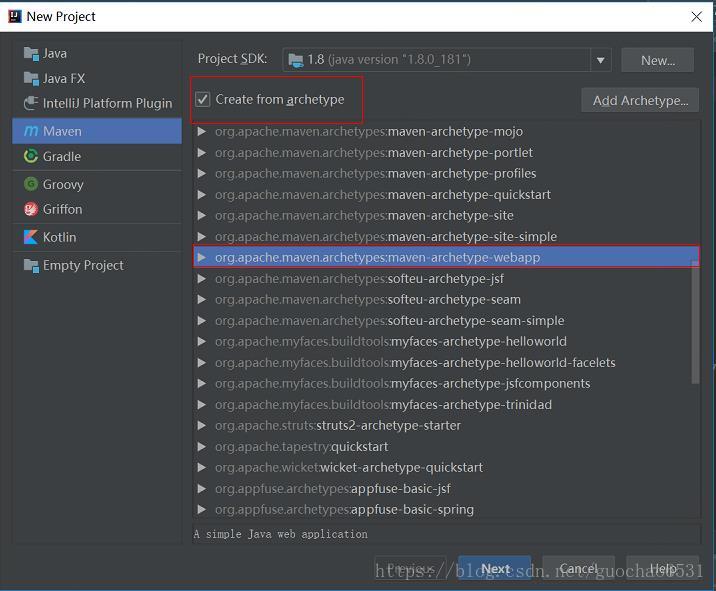Select Java FX project type
Screen dimensions: 716x591
tap(97, 79)
